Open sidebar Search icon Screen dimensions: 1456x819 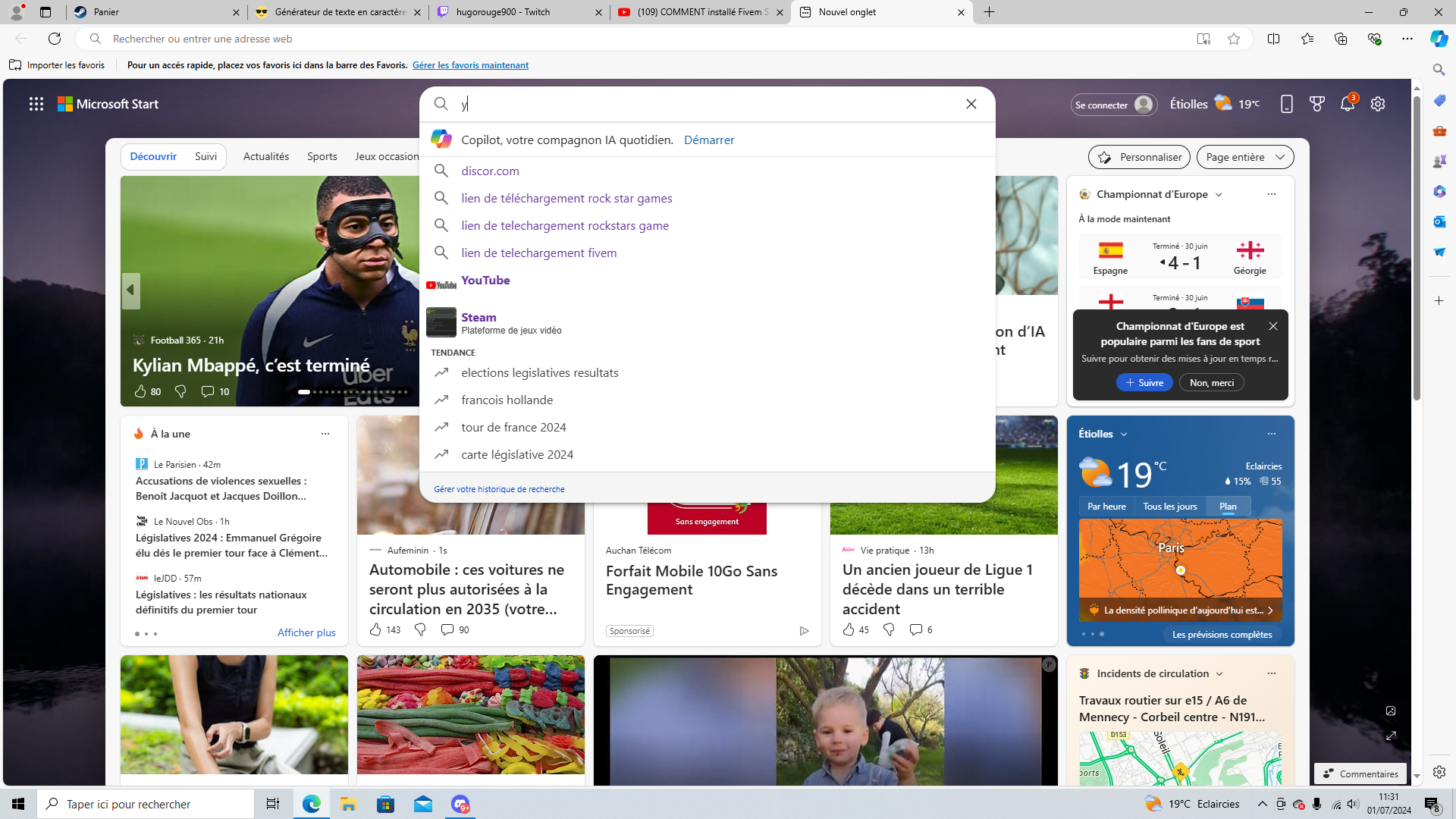(1439, 70)
